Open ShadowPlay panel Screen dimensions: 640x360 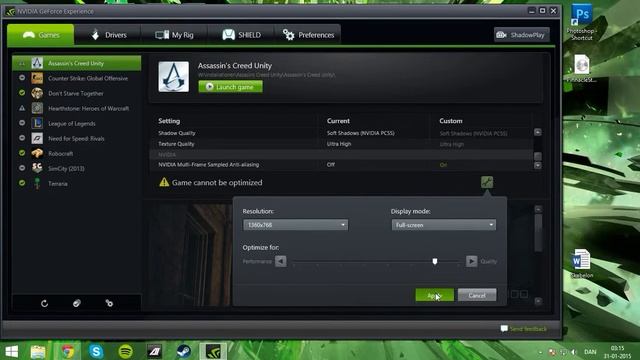click(521, 35)
